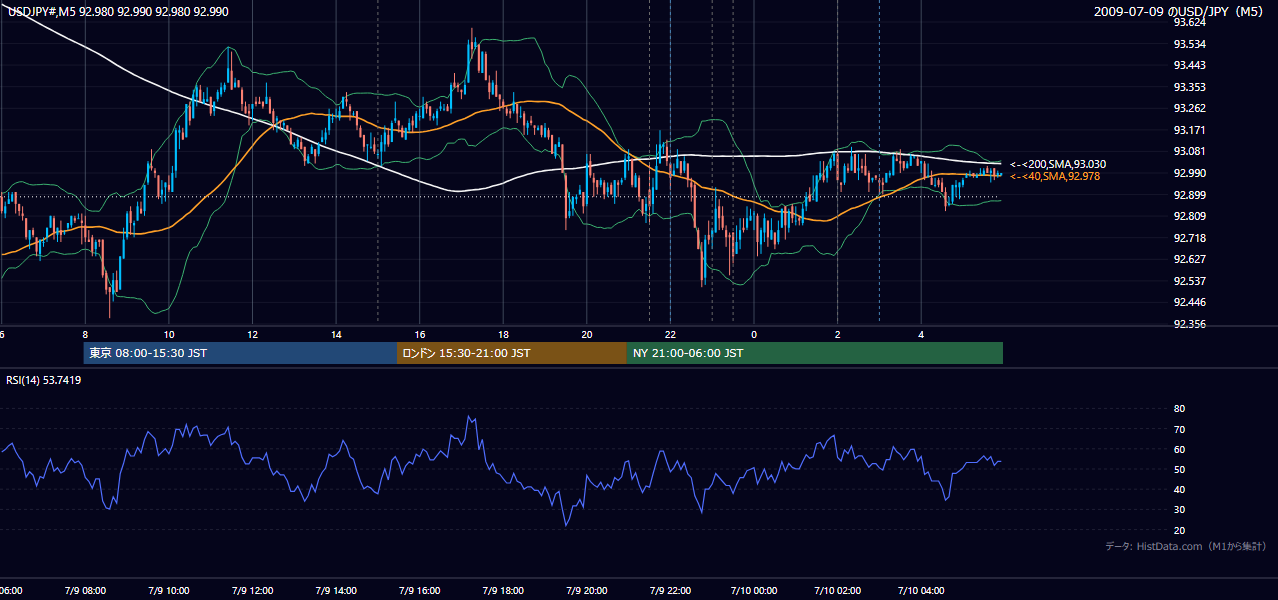Image resolution: width=1278 pixels, height=600 pixels.
Task: Click the 7/9 16:00 bottom time label
Action: (420, 591)
